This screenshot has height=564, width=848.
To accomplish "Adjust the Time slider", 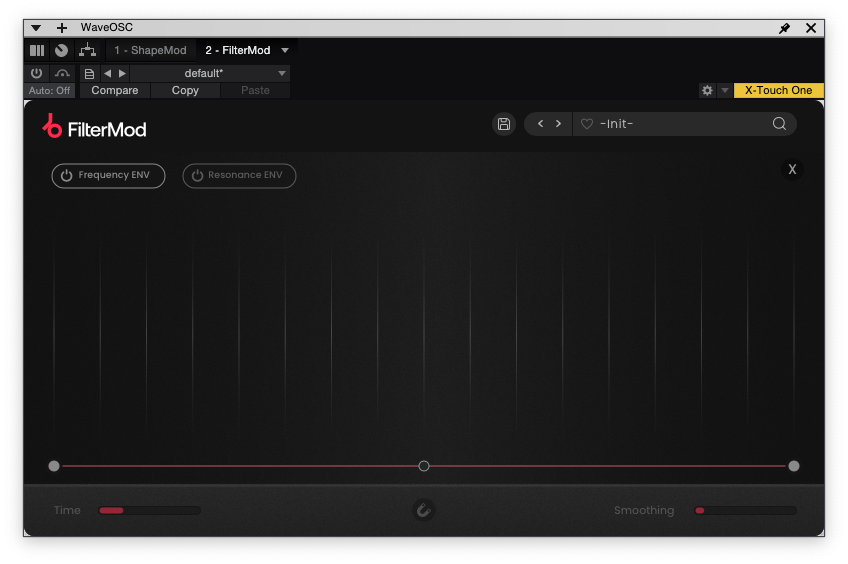I will pos(150,510).
